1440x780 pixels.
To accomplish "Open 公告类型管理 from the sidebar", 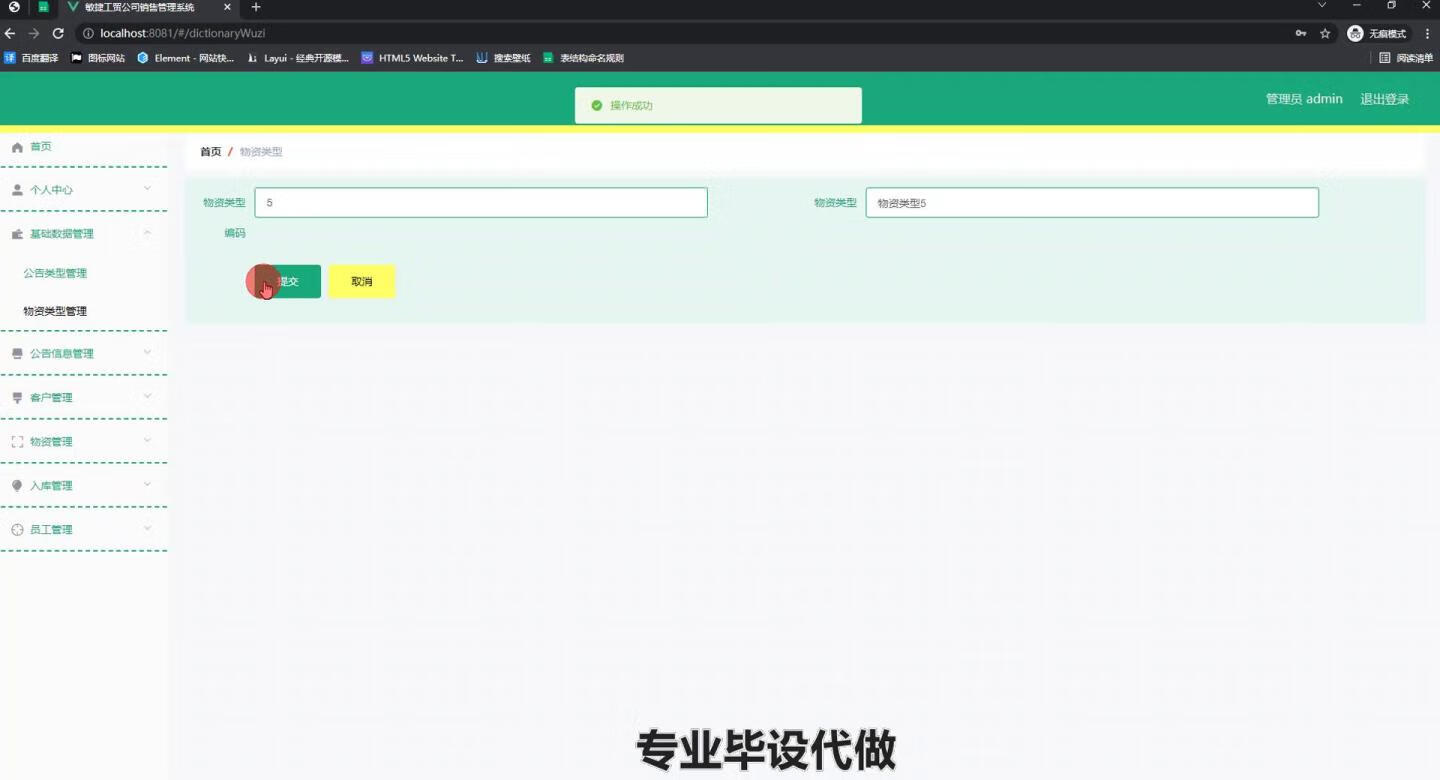I will pyautogui.click(x=55, y=272).
